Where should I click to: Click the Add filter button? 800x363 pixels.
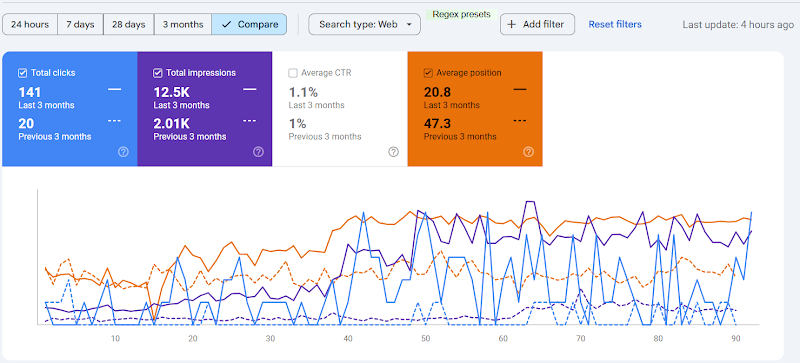tap(537, 25)
